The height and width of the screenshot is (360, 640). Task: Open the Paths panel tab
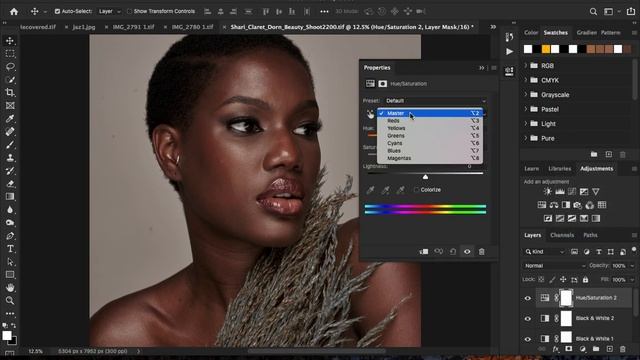590,235
